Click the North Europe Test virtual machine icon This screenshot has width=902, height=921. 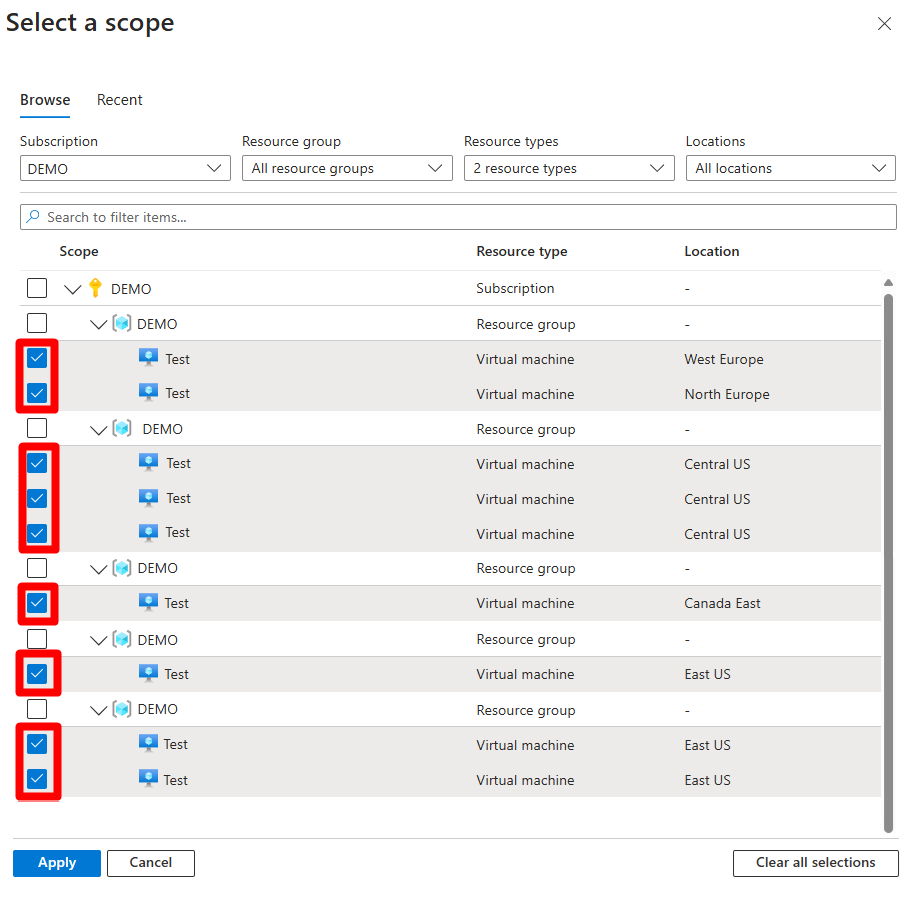[149, 392]
